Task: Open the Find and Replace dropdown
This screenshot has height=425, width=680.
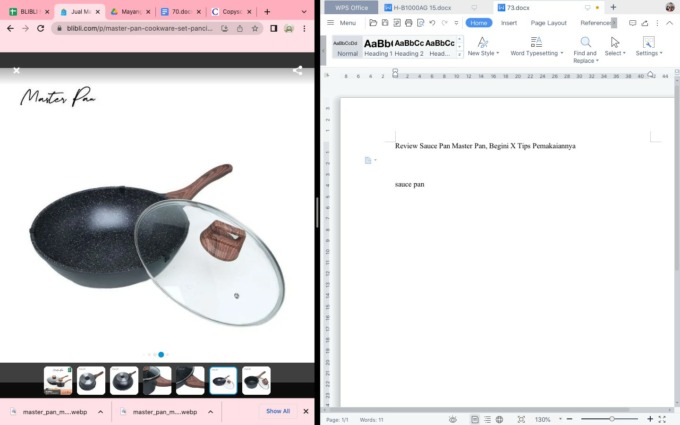Action: coord(585,49)
